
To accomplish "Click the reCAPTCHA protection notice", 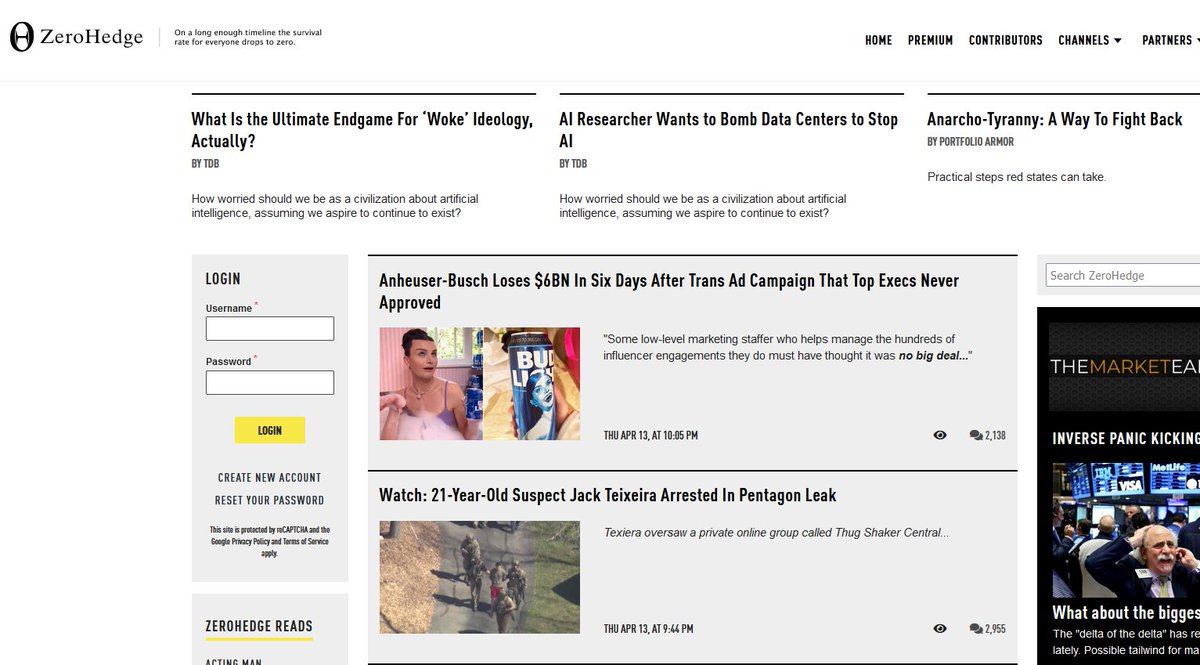I will pyautogui.click(x=270, y=541).
